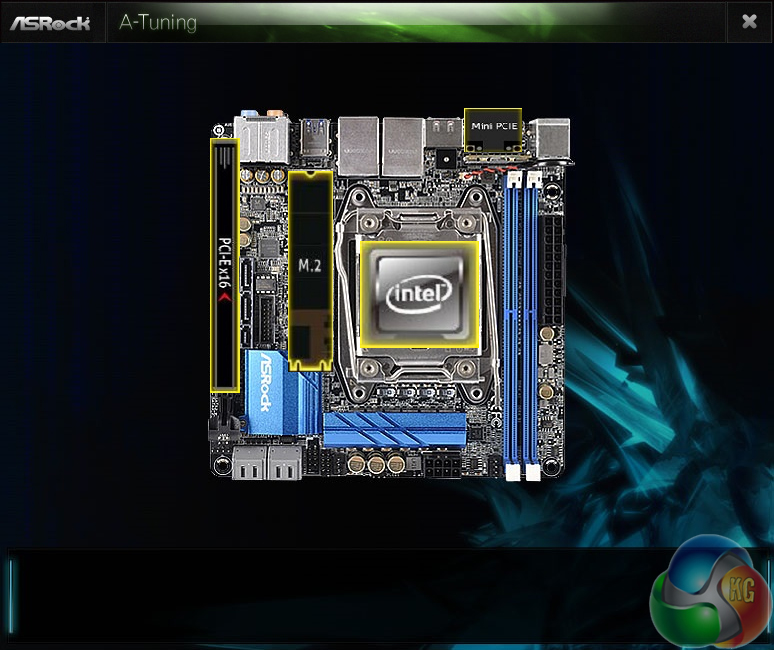
Task: Click the ASRock logo in title bar
Action: coord(50,23)
